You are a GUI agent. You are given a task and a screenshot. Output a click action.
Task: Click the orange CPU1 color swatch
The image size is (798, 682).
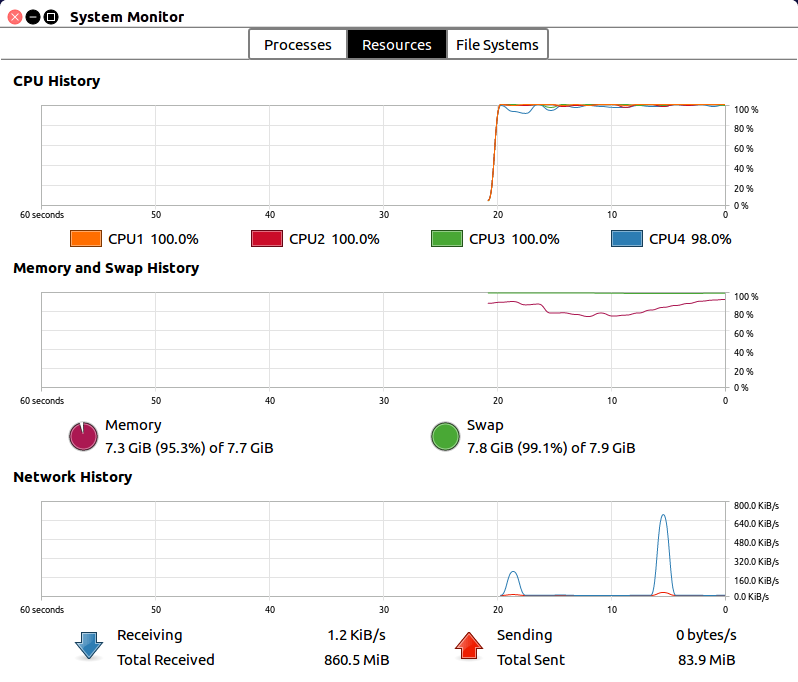(x=86, y=239)
